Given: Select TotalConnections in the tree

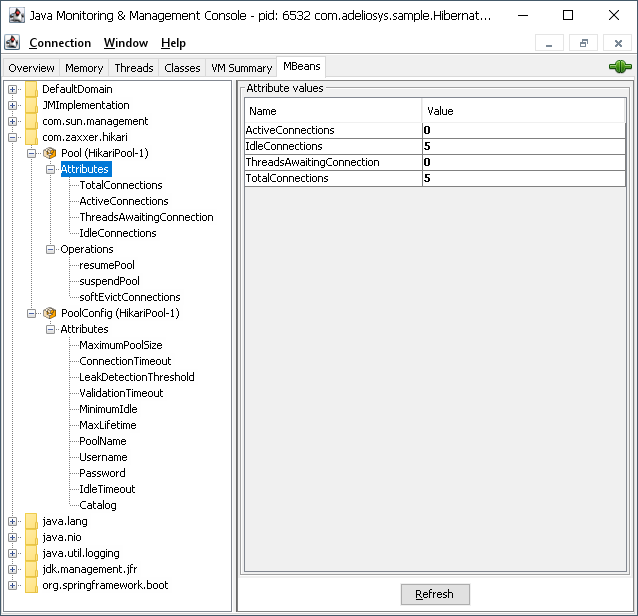Looking at the screenshot, I should coord(121,185).
